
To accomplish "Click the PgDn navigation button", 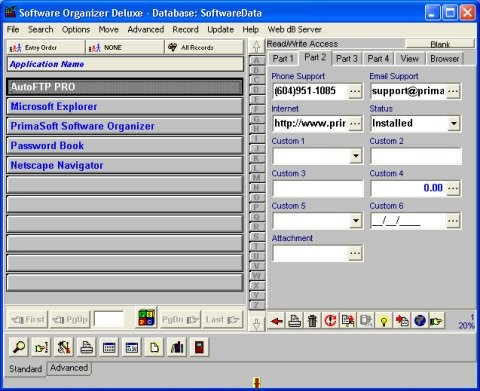I will [x=180, y=320].
